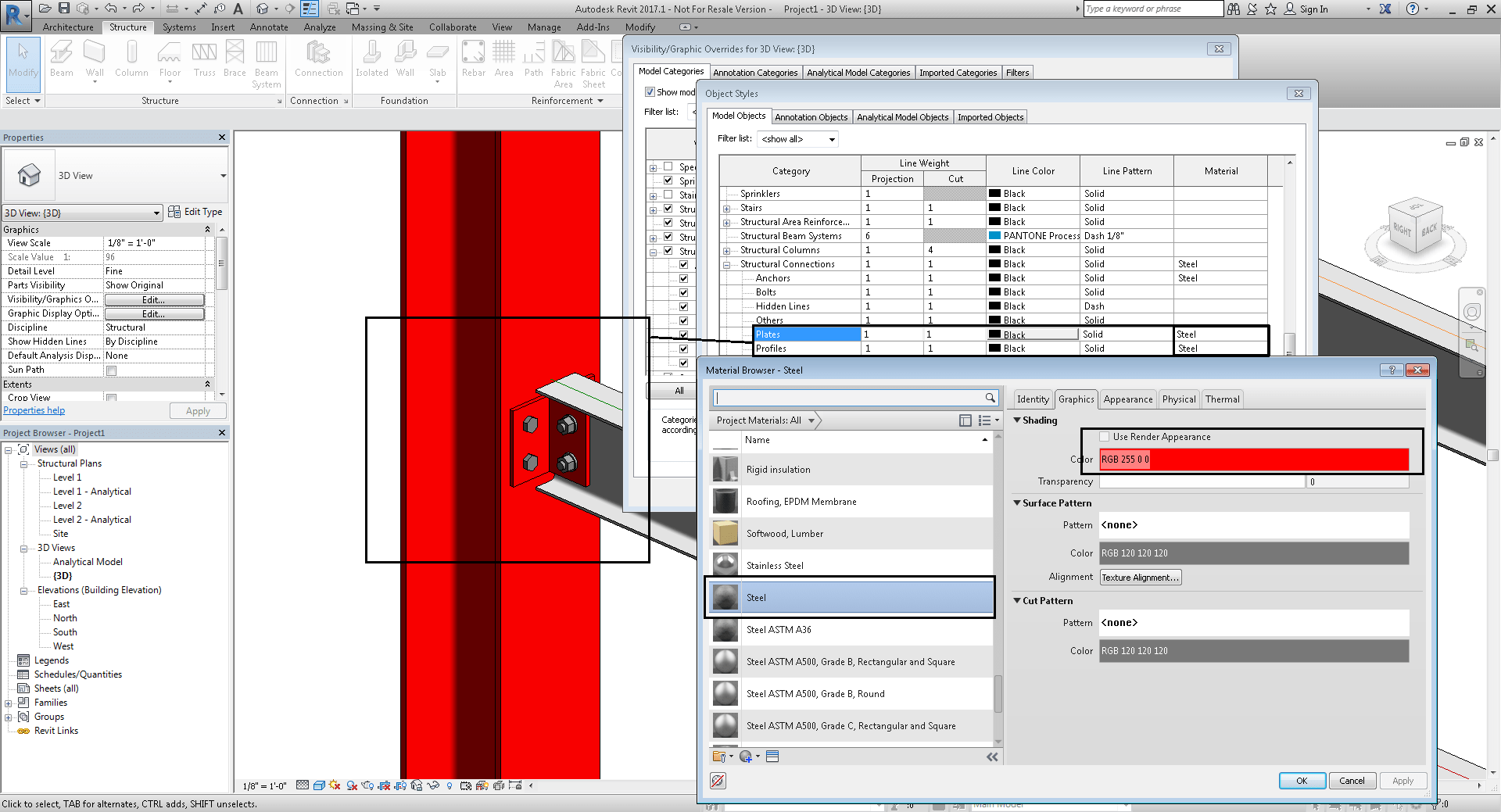This screenshot has width=1501, height=812.
Task: Click the Surface Pattern color swatch
Action: coord(1254,553)
